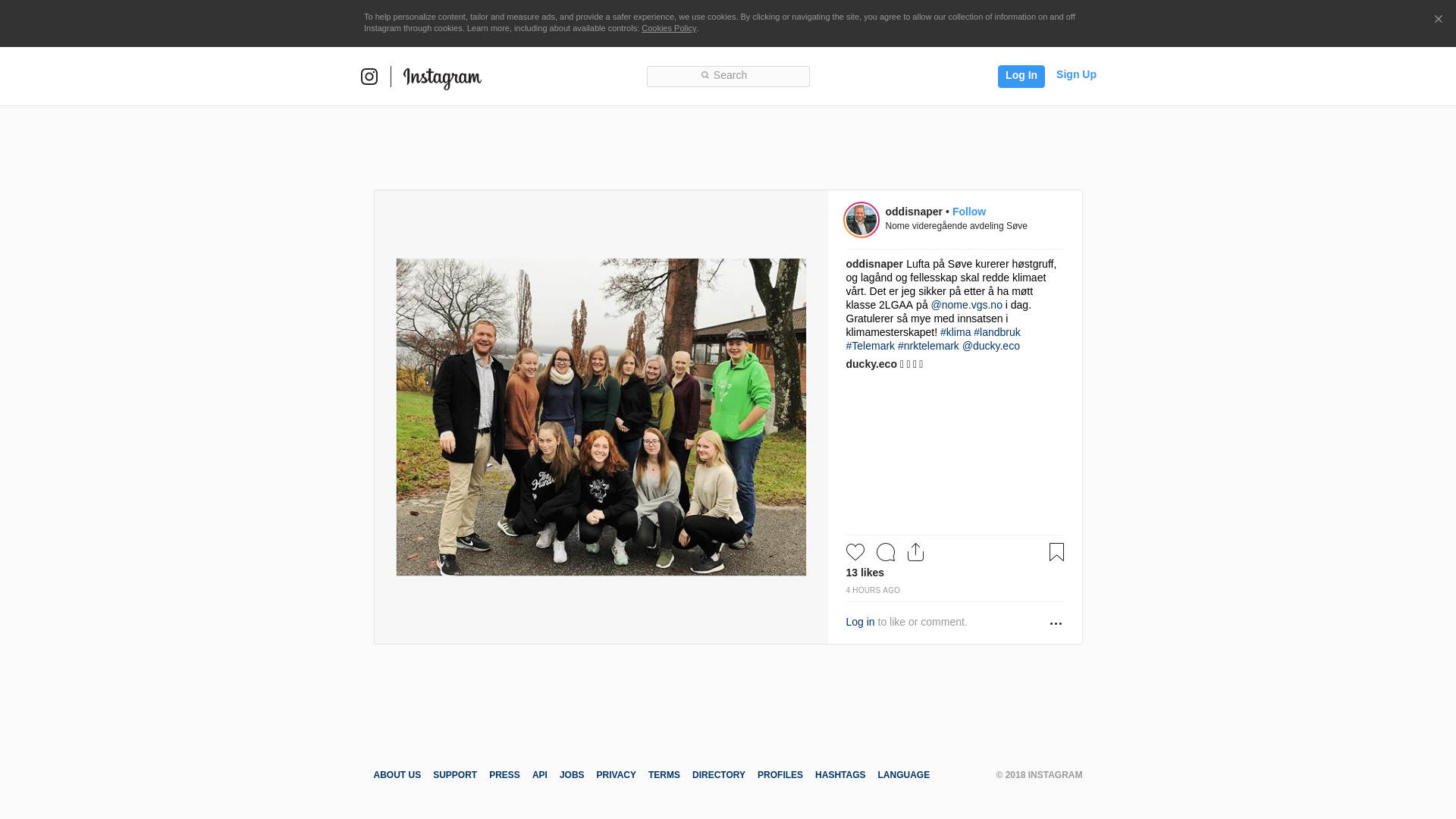Viewport: 1456px width, 819px height.
Task: Save the post with the bookmark icon
Action: tap(1056, 552)
